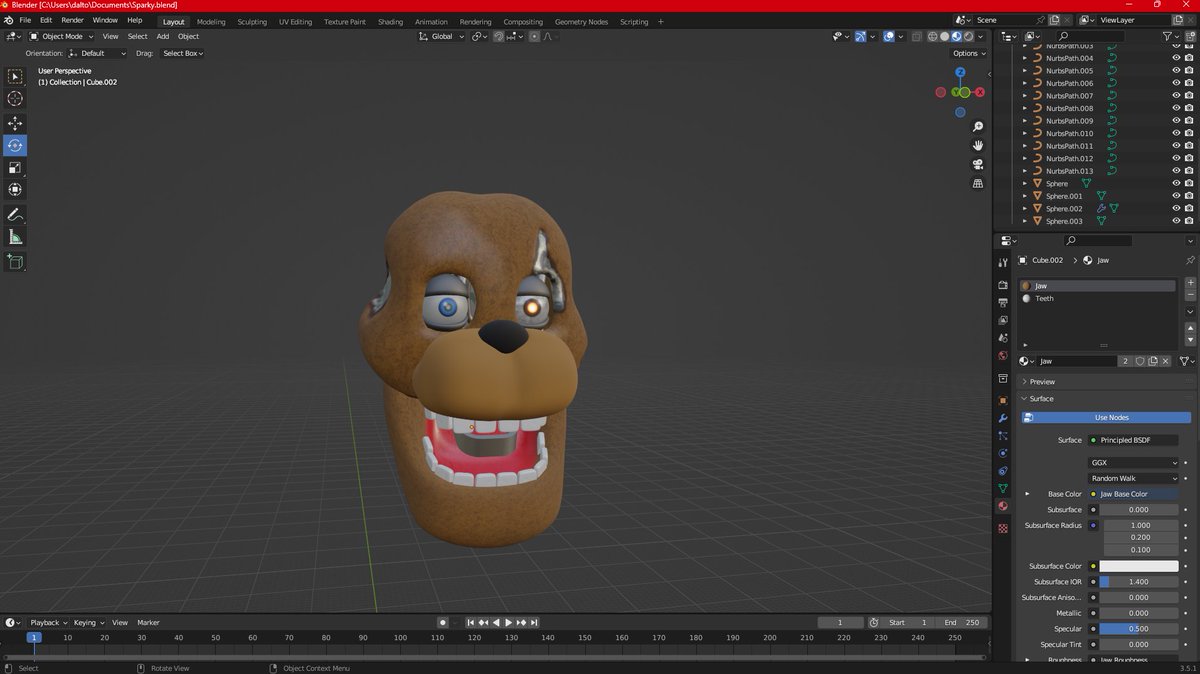
Task: Collapse the Surface panel
Action: click(1041, 398)
